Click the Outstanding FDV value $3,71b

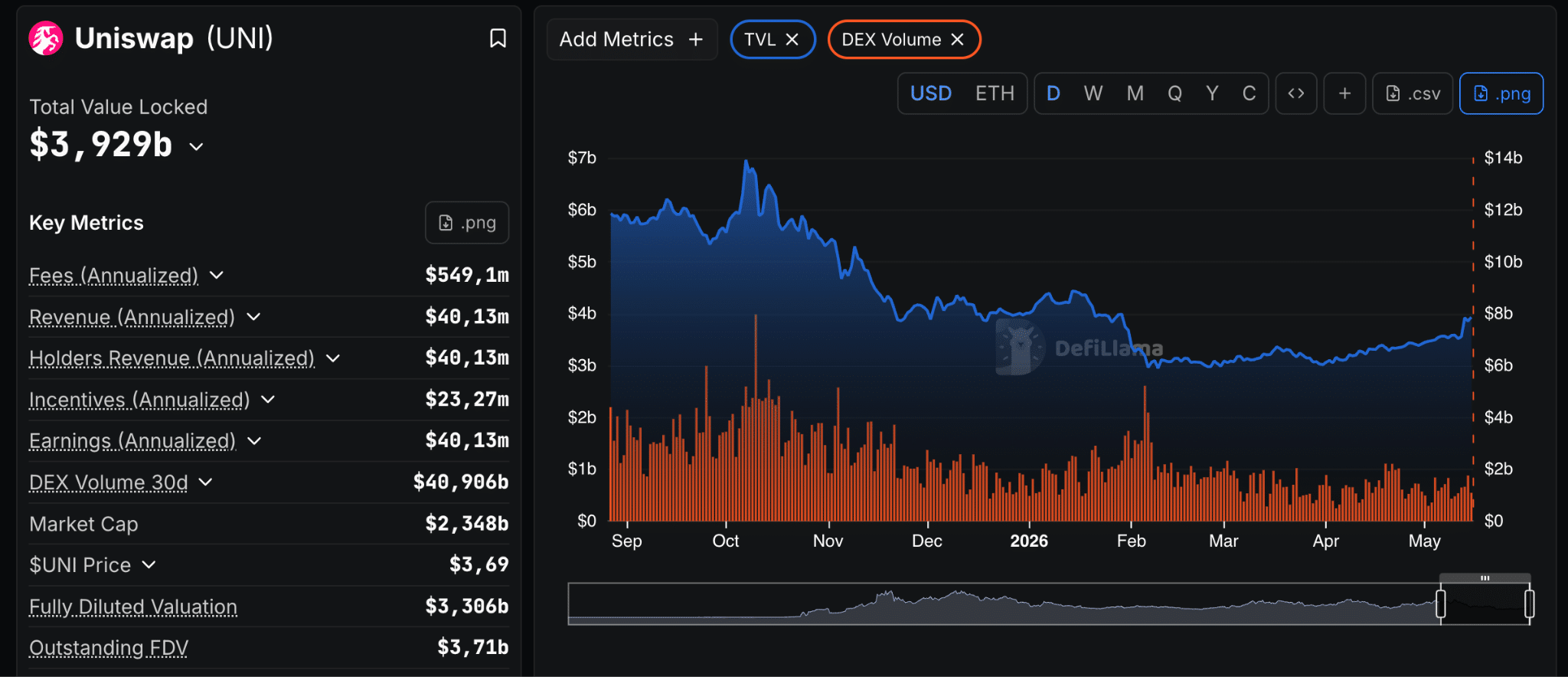[x=473, y=648]
